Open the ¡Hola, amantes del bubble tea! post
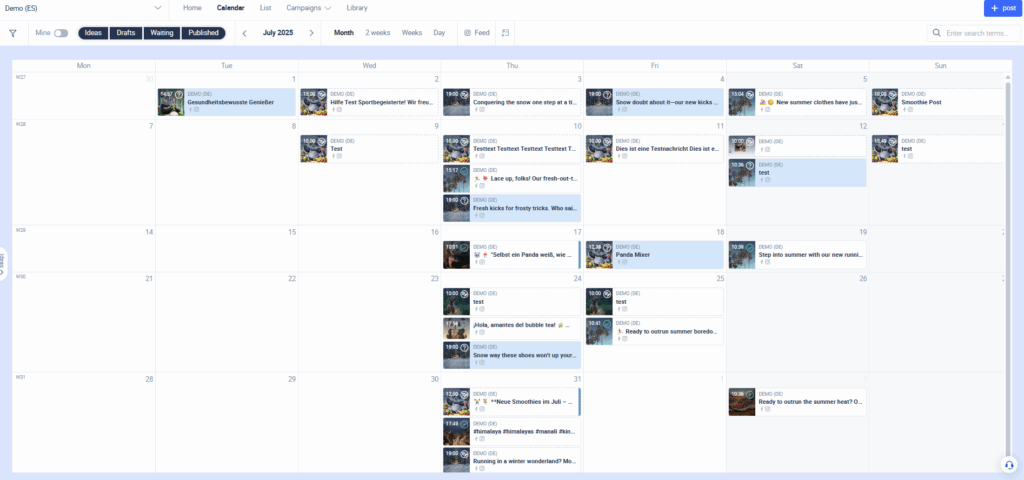The image size is (1024, 480). point(511,328)
